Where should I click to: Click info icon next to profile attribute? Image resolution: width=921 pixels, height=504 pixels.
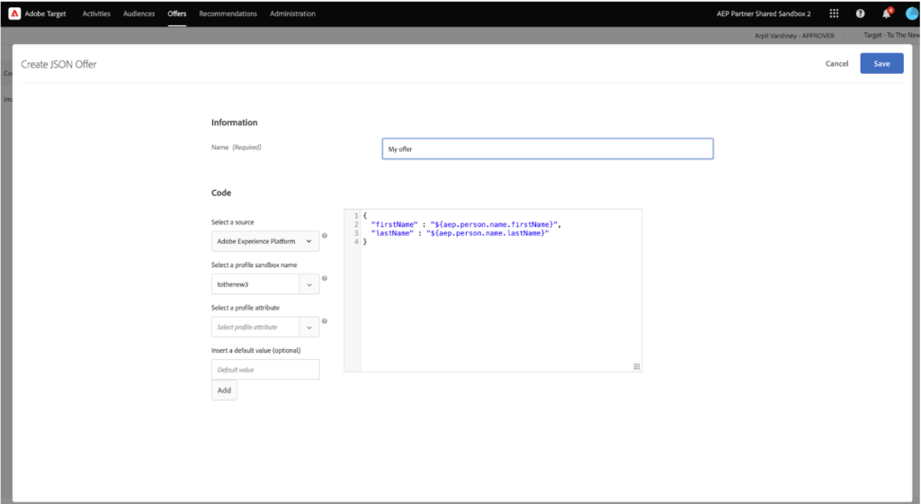click(324, 321)
